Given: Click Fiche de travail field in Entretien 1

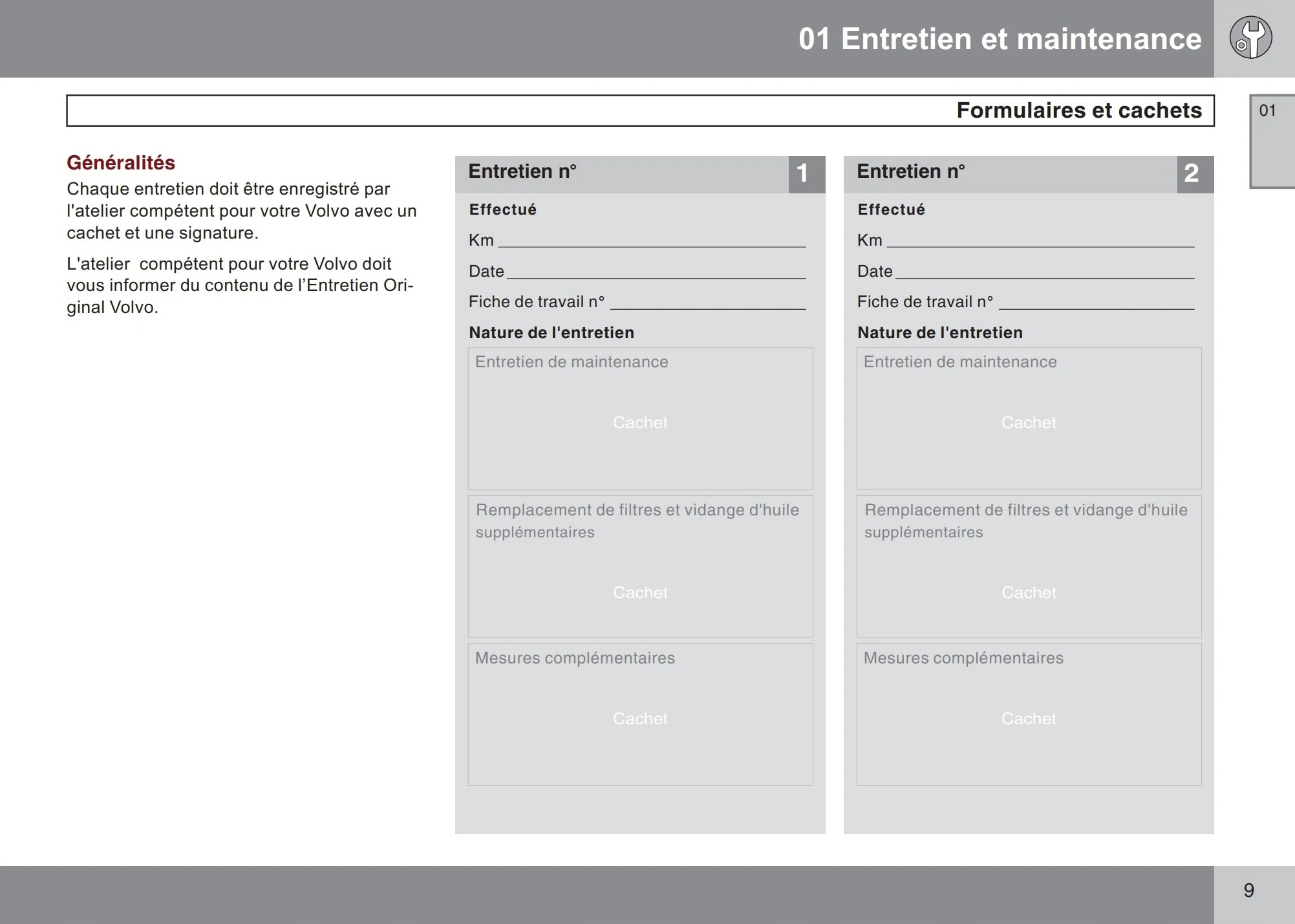Looking at the screenshot, I should click(x=707, y=302).
